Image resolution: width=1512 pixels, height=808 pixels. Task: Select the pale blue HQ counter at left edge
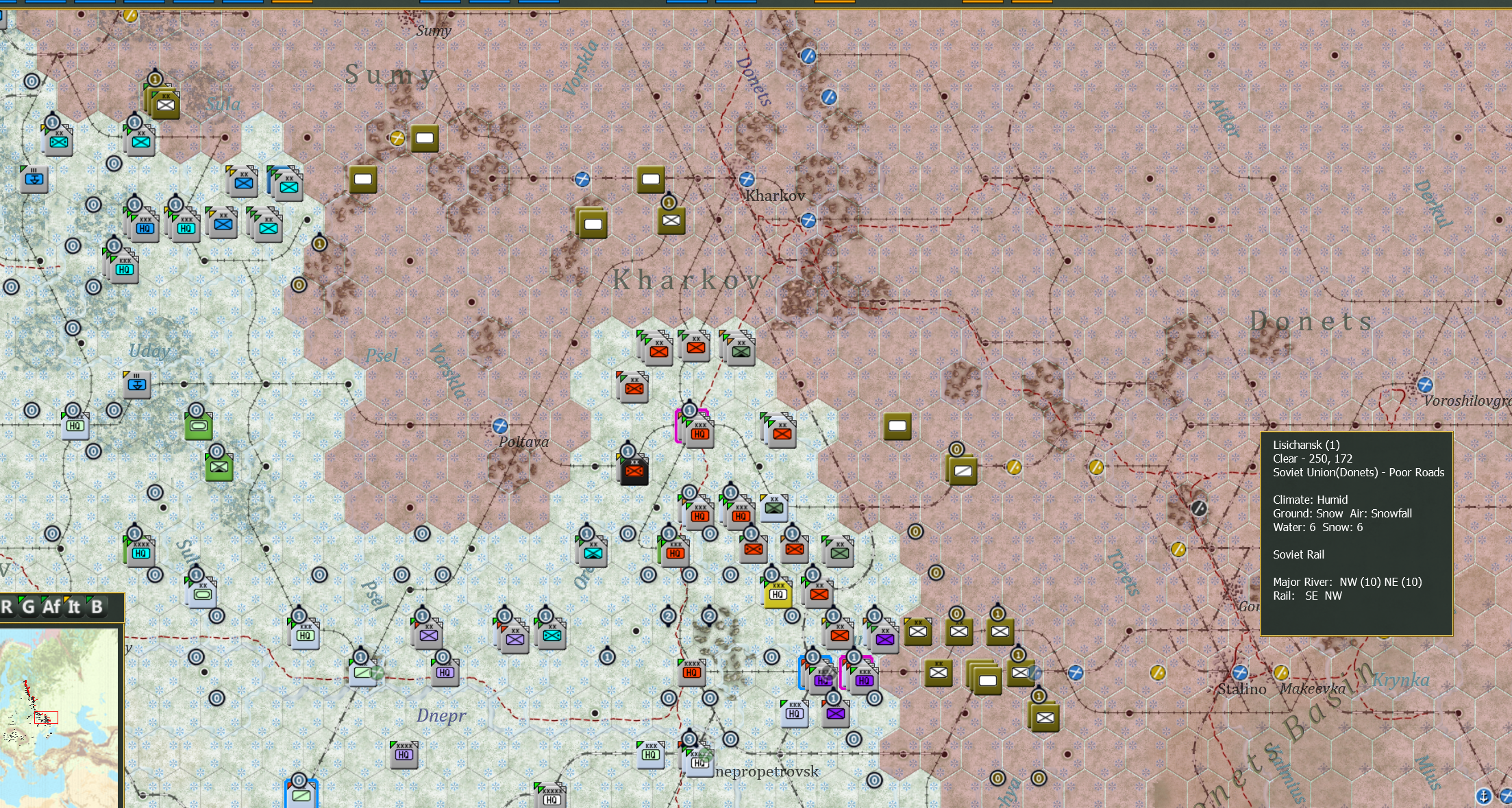(75, 426)
